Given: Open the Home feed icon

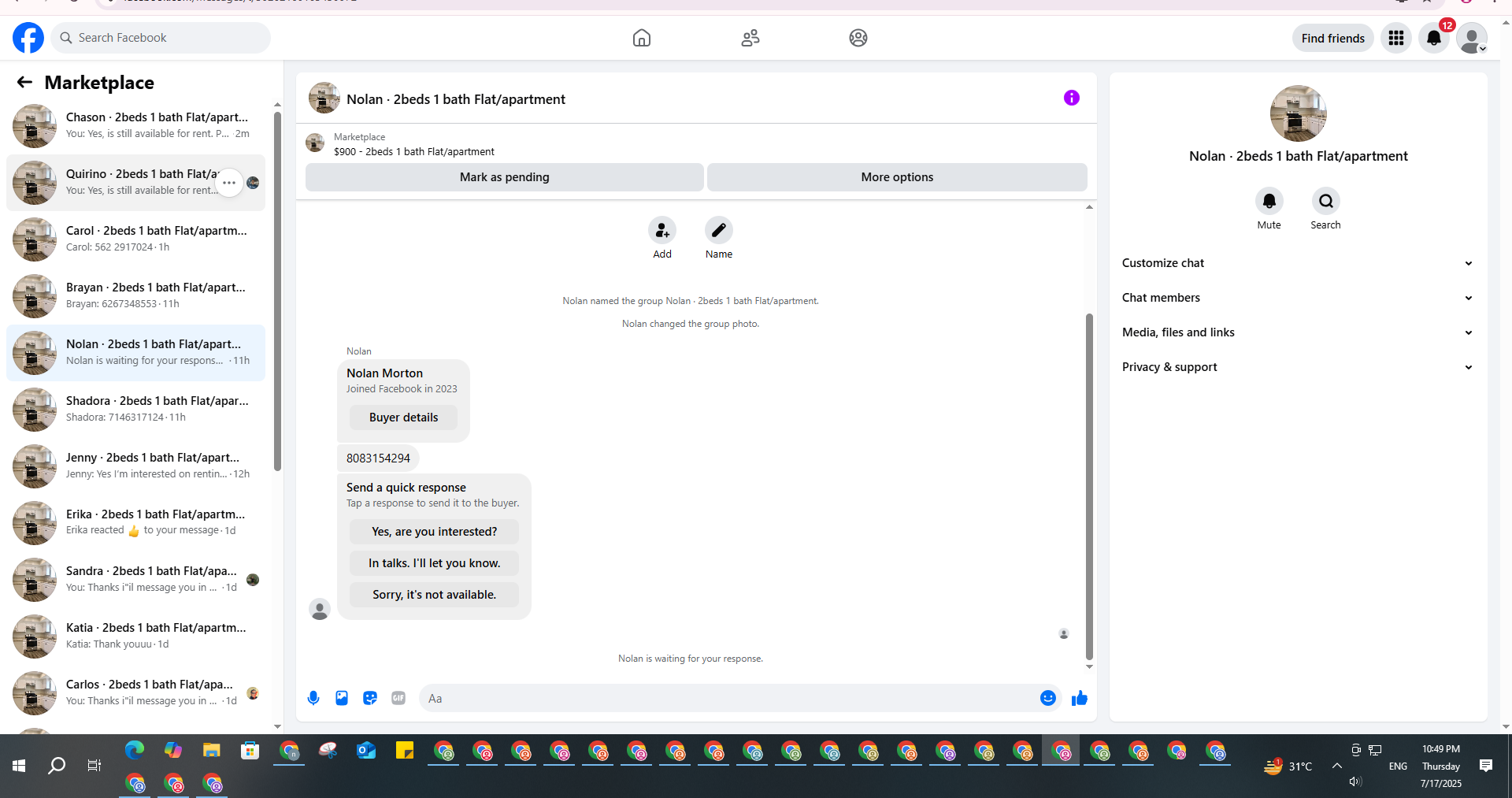Looking at the screenshot, I should pyautogui.click(x=642, y=38).
